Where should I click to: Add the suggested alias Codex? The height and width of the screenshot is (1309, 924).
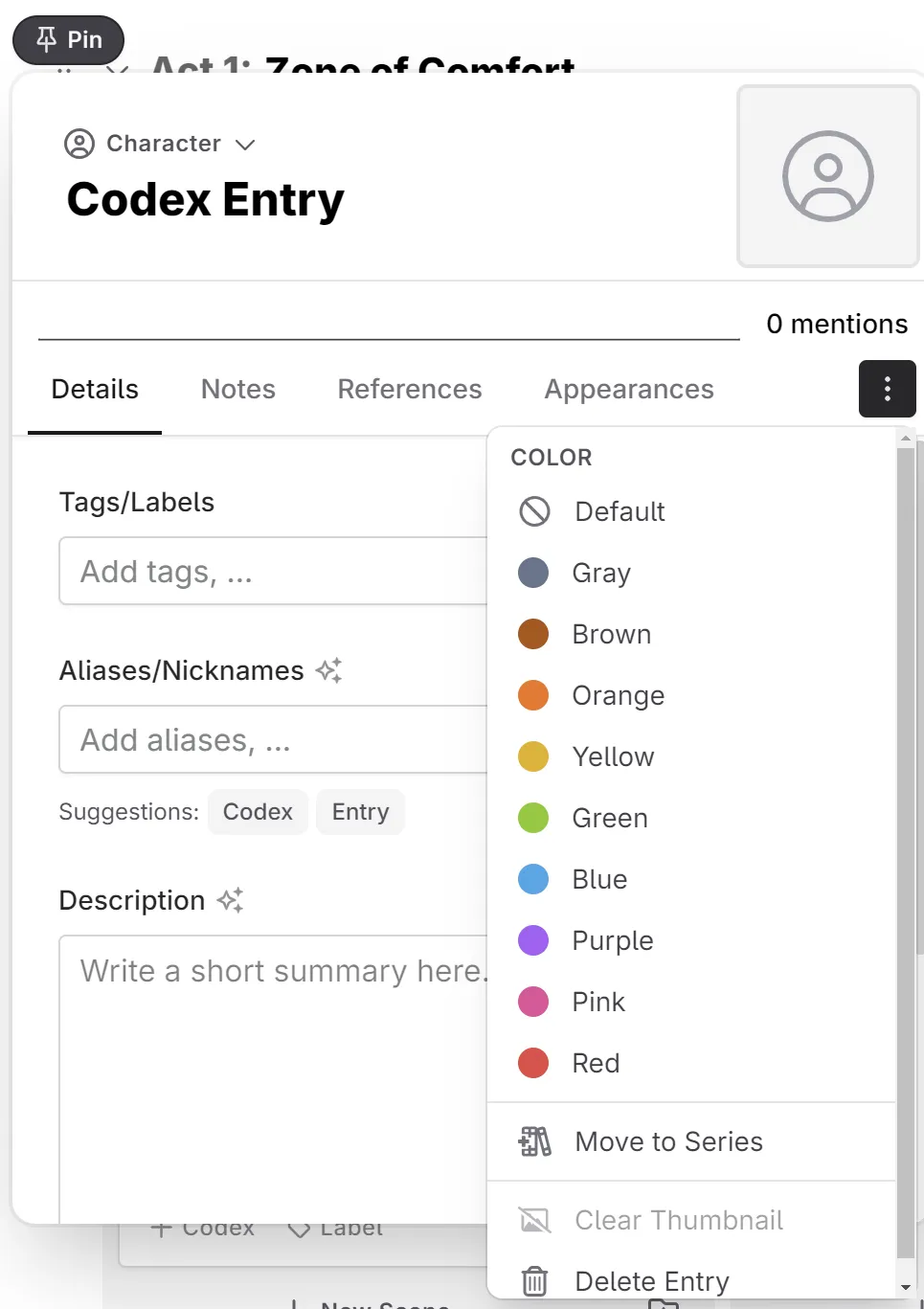257,811
